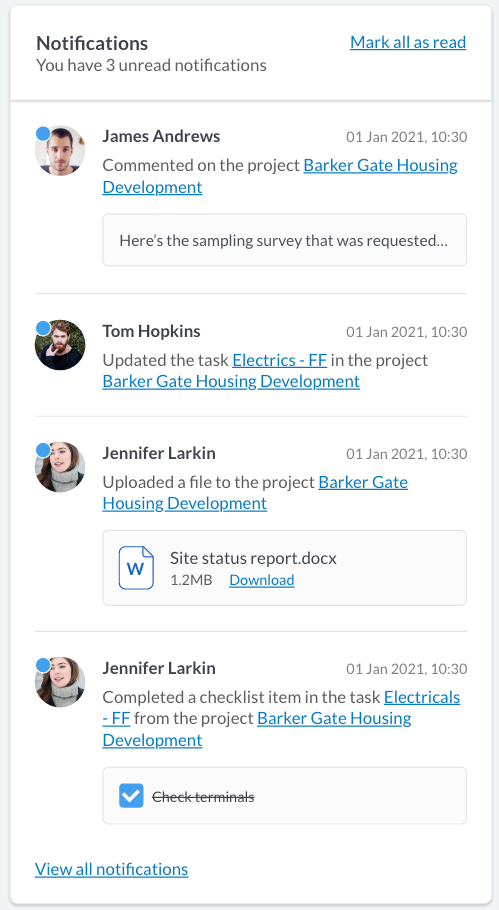
Task: Click Jennifer Larkin's avatar on the file upload notification
Action: tap(60, 467)
